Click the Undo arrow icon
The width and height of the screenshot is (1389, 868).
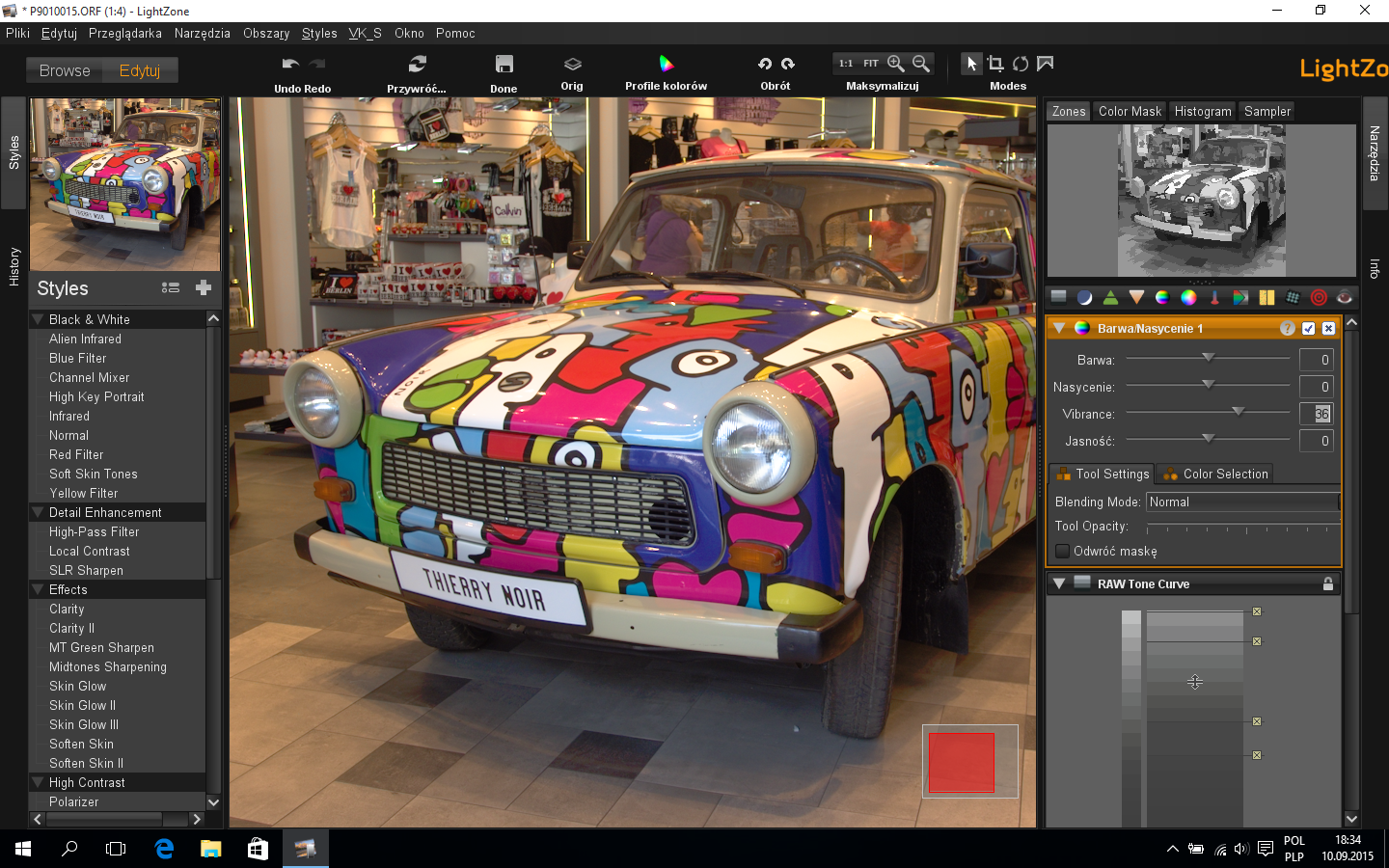pos(289,64)
